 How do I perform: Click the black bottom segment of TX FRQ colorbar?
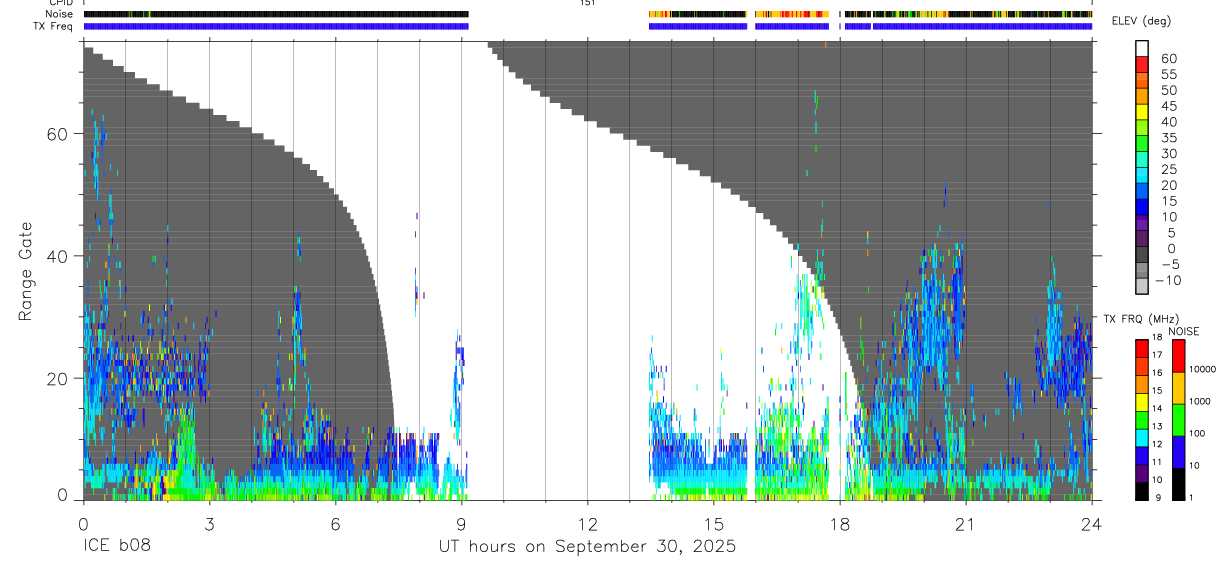click(1141, 491)
